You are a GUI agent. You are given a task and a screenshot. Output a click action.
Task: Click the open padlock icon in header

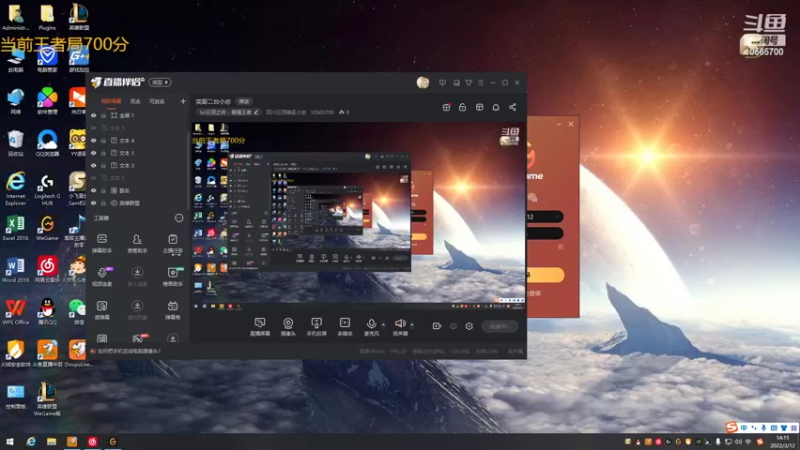(x=462, y=107)
